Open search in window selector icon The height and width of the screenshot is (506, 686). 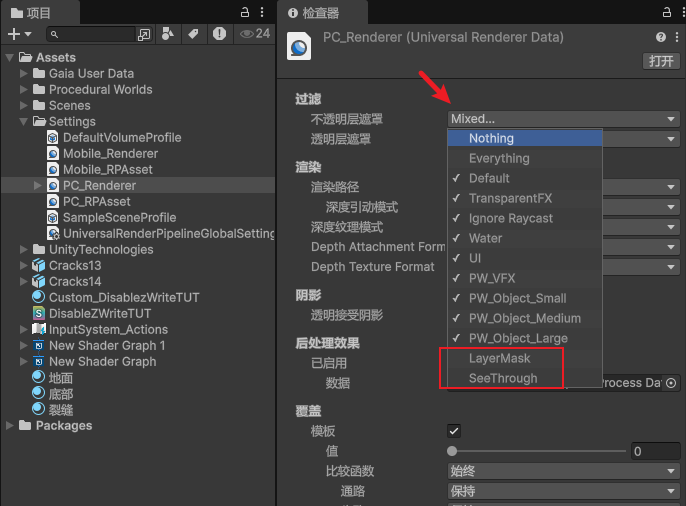pos(144,34)
